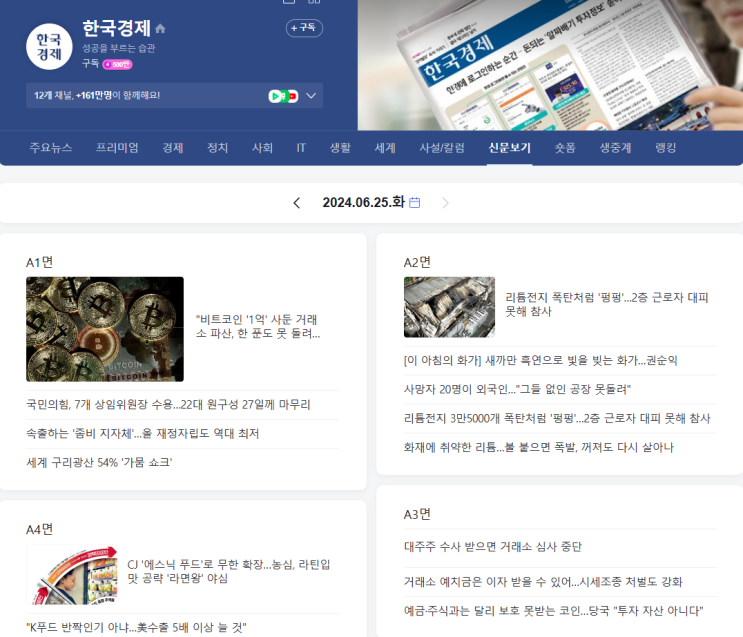Open the calendar date picker icon
743x637 pixels.
[x=415, y=203]
